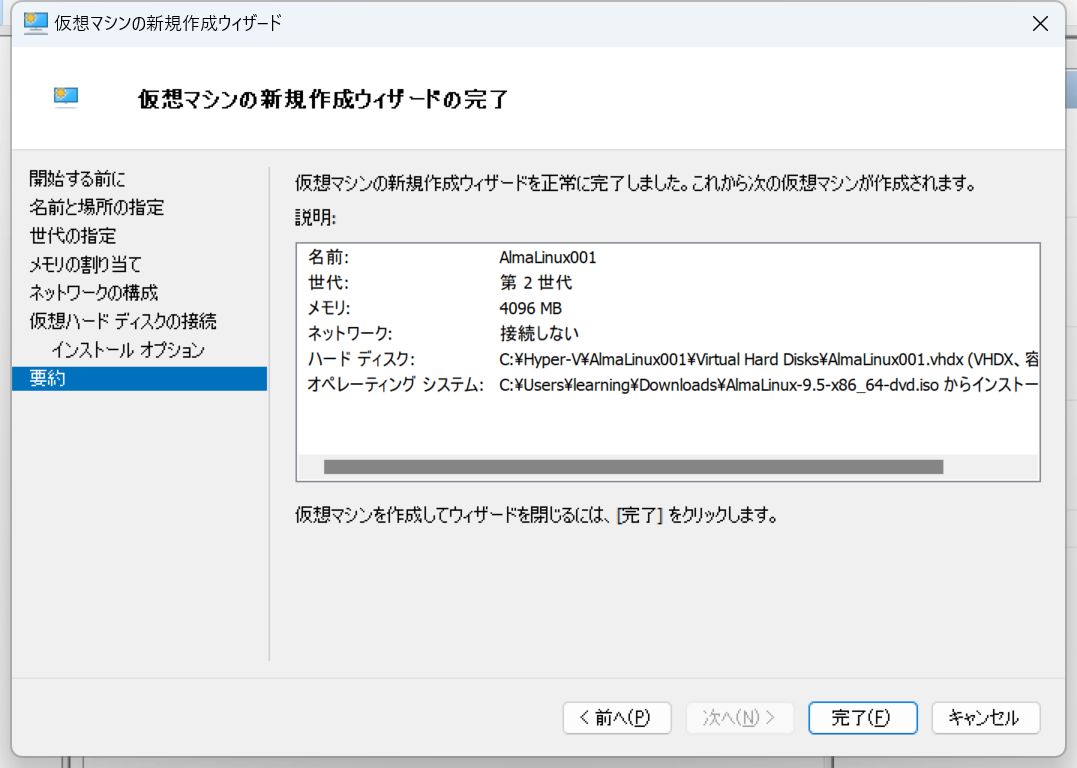This screenshot has width=1077, height=768.
Task: Click the disabled 次へ(N) button
Action: tap(739, 718)
